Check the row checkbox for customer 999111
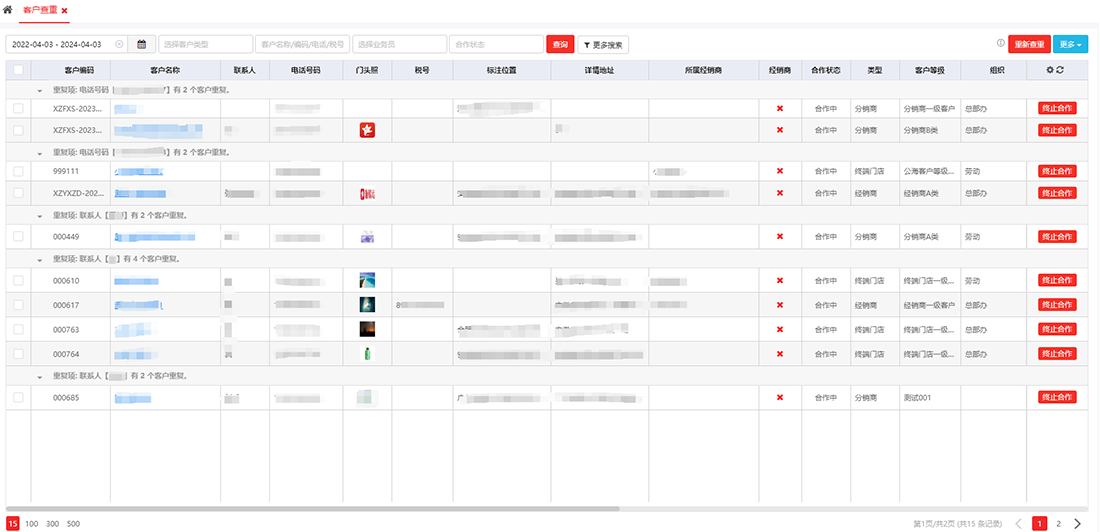 18,171
